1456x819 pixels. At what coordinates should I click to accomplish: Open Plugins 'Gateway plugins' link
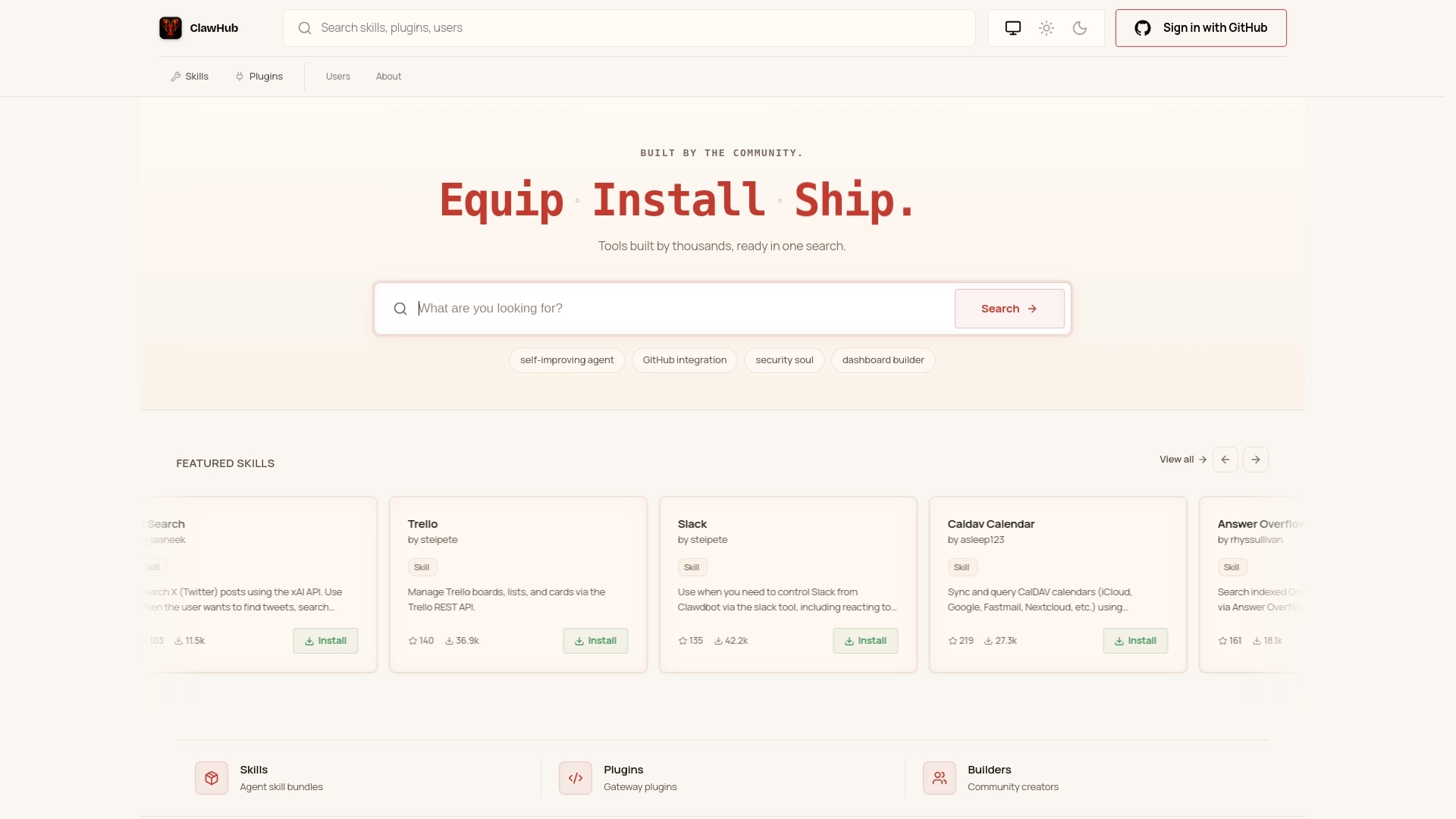640,787
